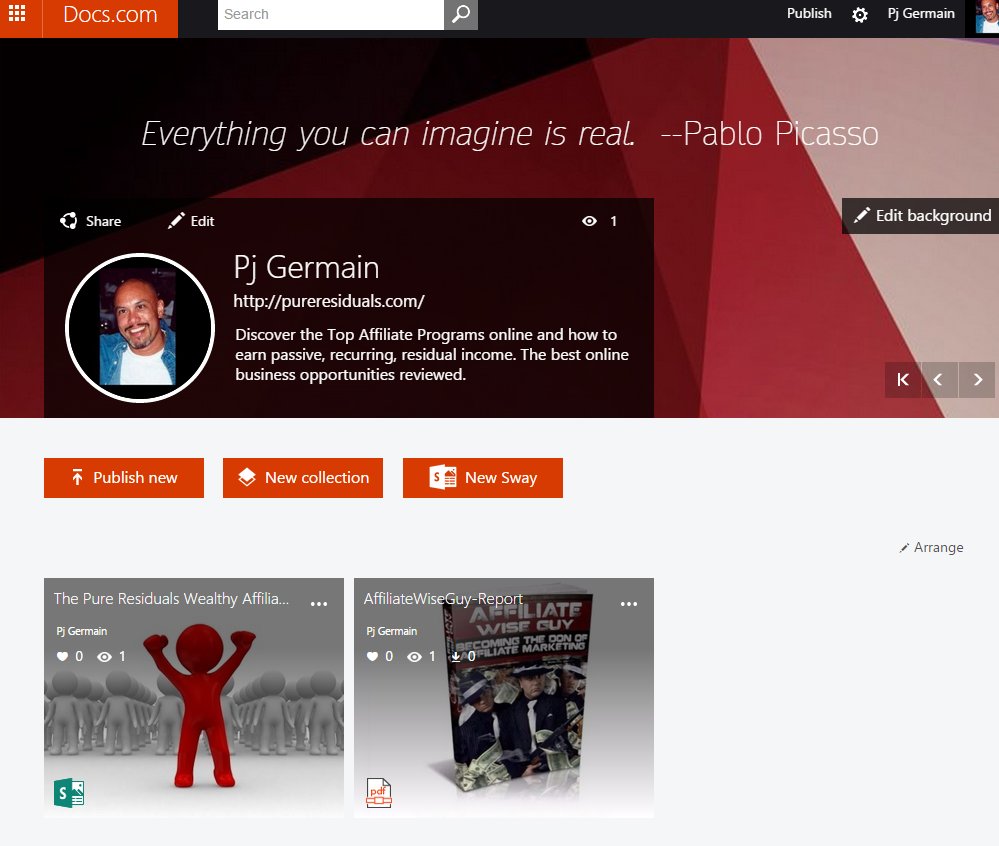Show the next background
Screen dimensions: 999x846
[x=977, y=380]
